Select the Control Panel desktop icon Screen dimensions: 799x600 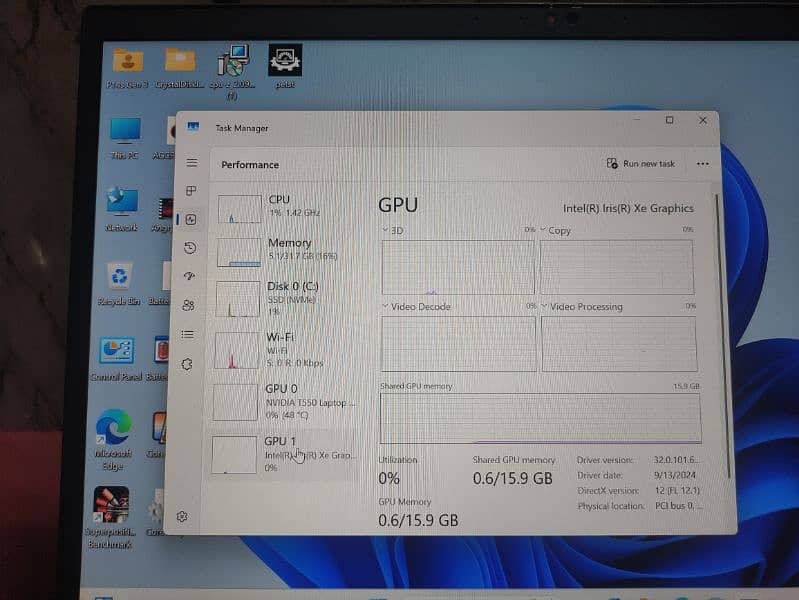(116, 358)
